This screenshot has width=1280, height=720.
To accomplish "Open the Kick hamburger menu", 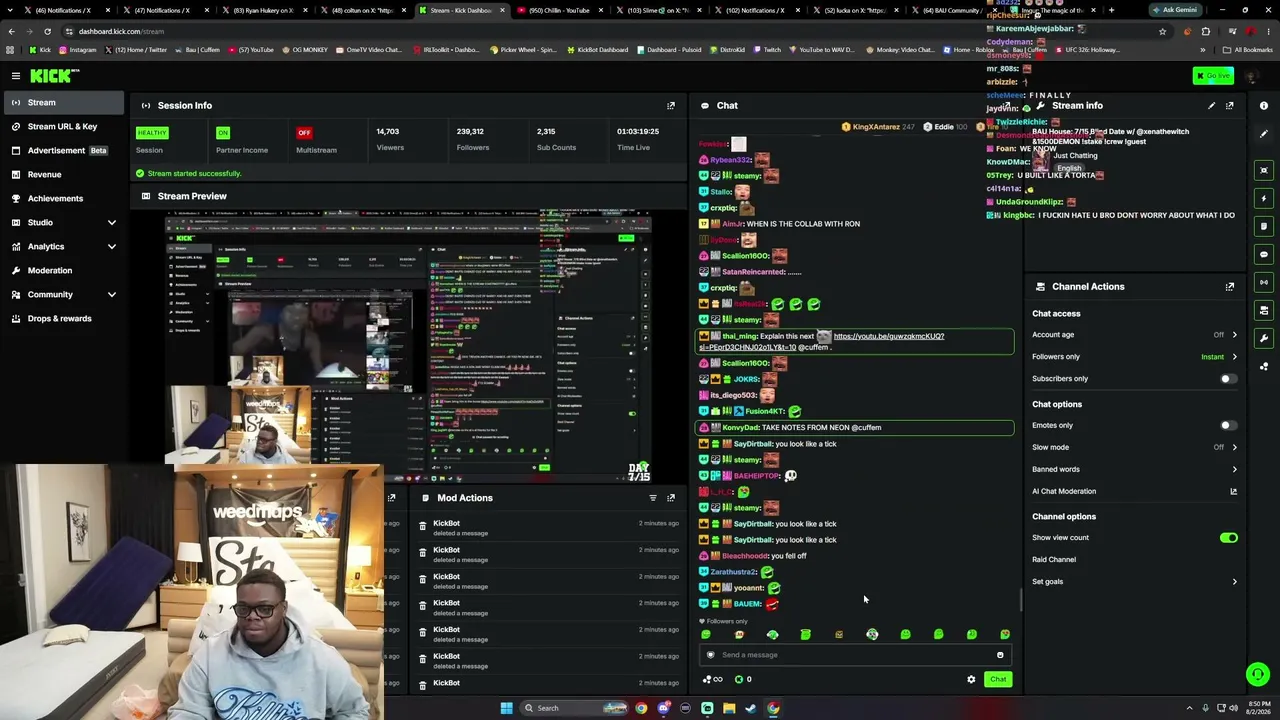I will (16, 76).
